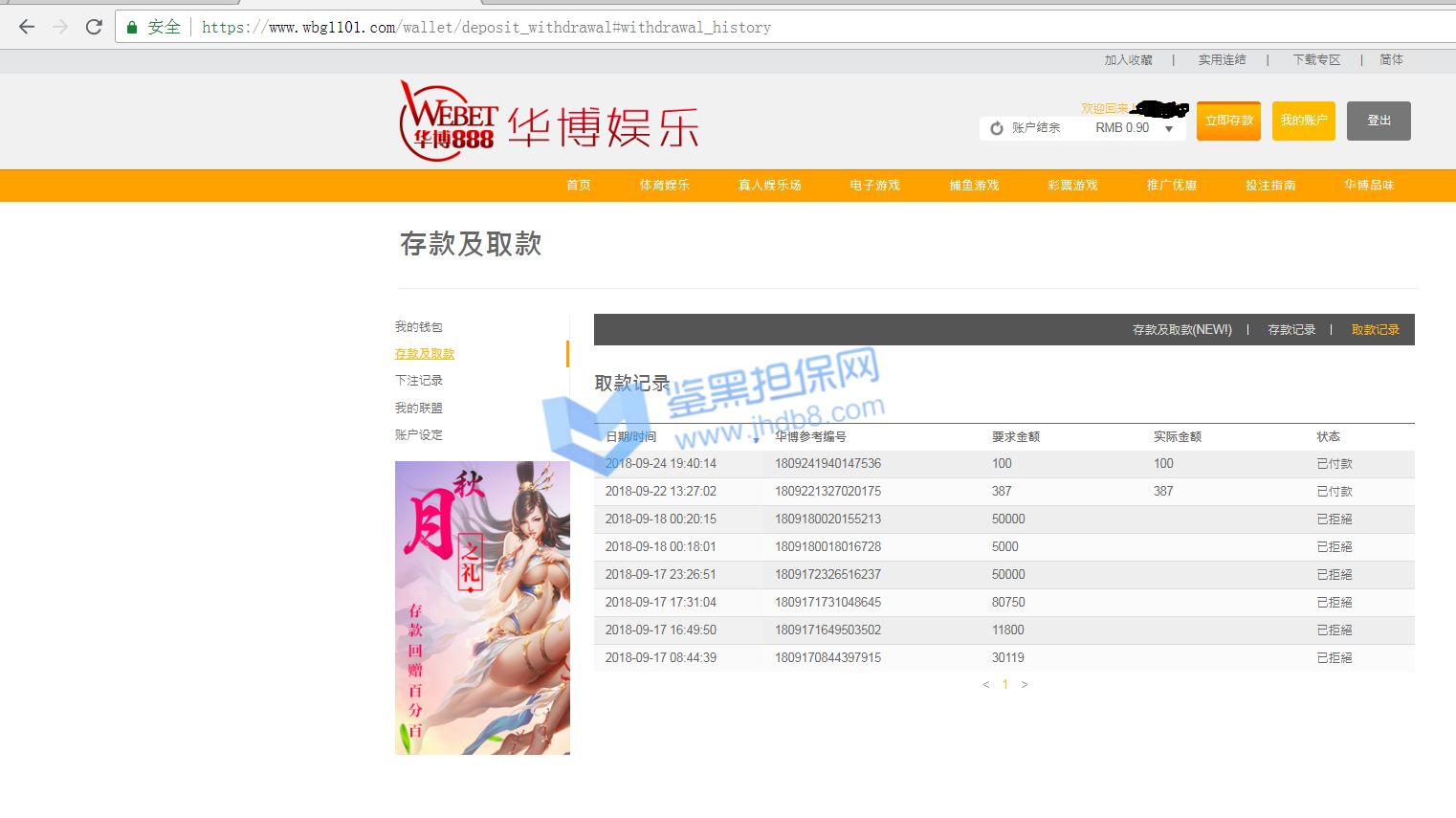Viewport: 1456px width, 818px height.
Task: Click the browser back arrow
Action: point(27,27)
